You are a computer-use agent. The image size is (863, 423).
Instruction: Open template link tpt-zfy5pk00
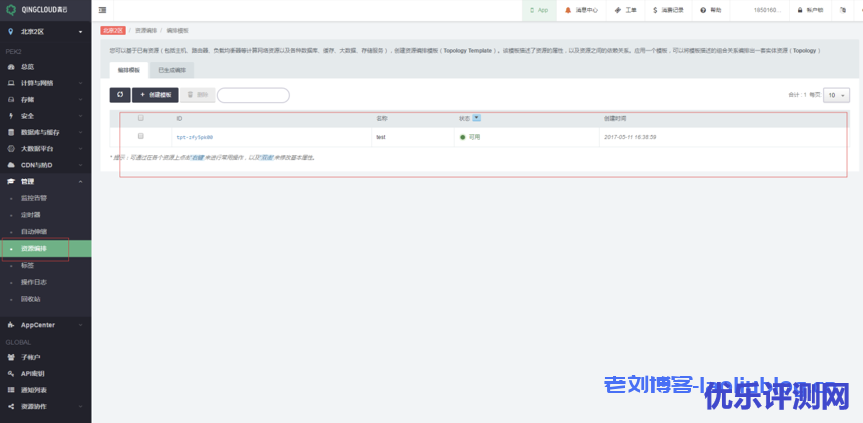pos(194,136)
